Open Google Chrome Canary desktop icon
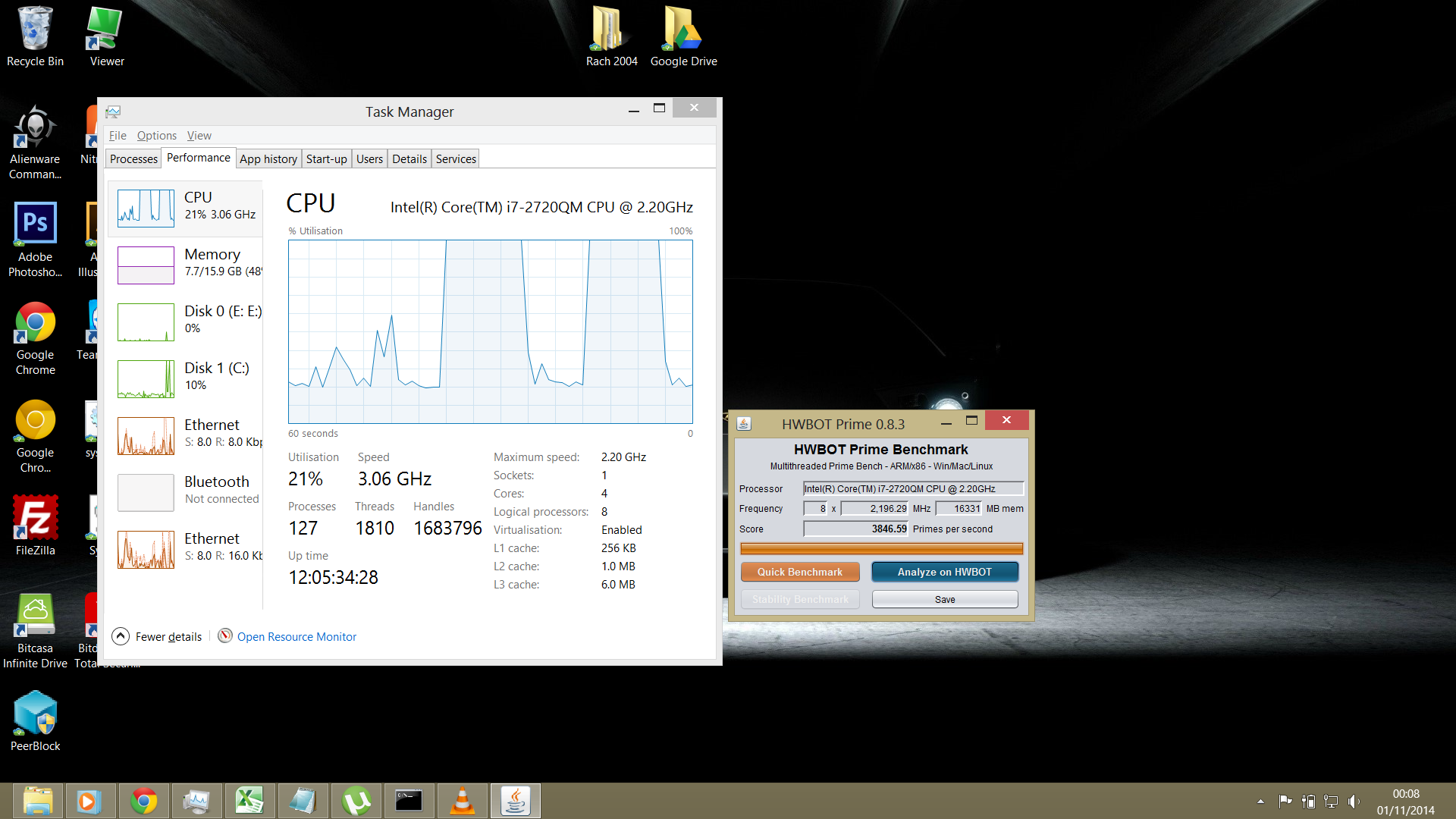The image size is (1456, 819). tap(35, 436)
